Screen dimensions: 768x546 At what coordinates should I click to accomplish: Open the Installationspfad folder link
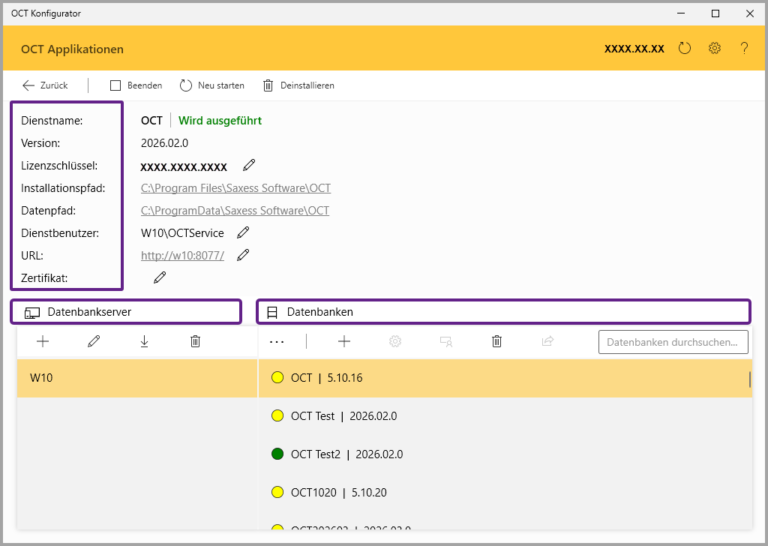coord(235,188)
